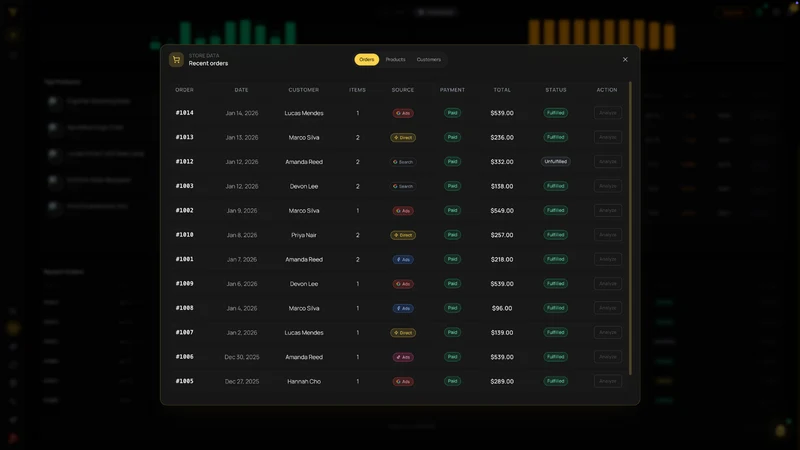Screen dimensions: 800x450
Task: Click the Direct source badge for #1013
Action: click(403, 138)
